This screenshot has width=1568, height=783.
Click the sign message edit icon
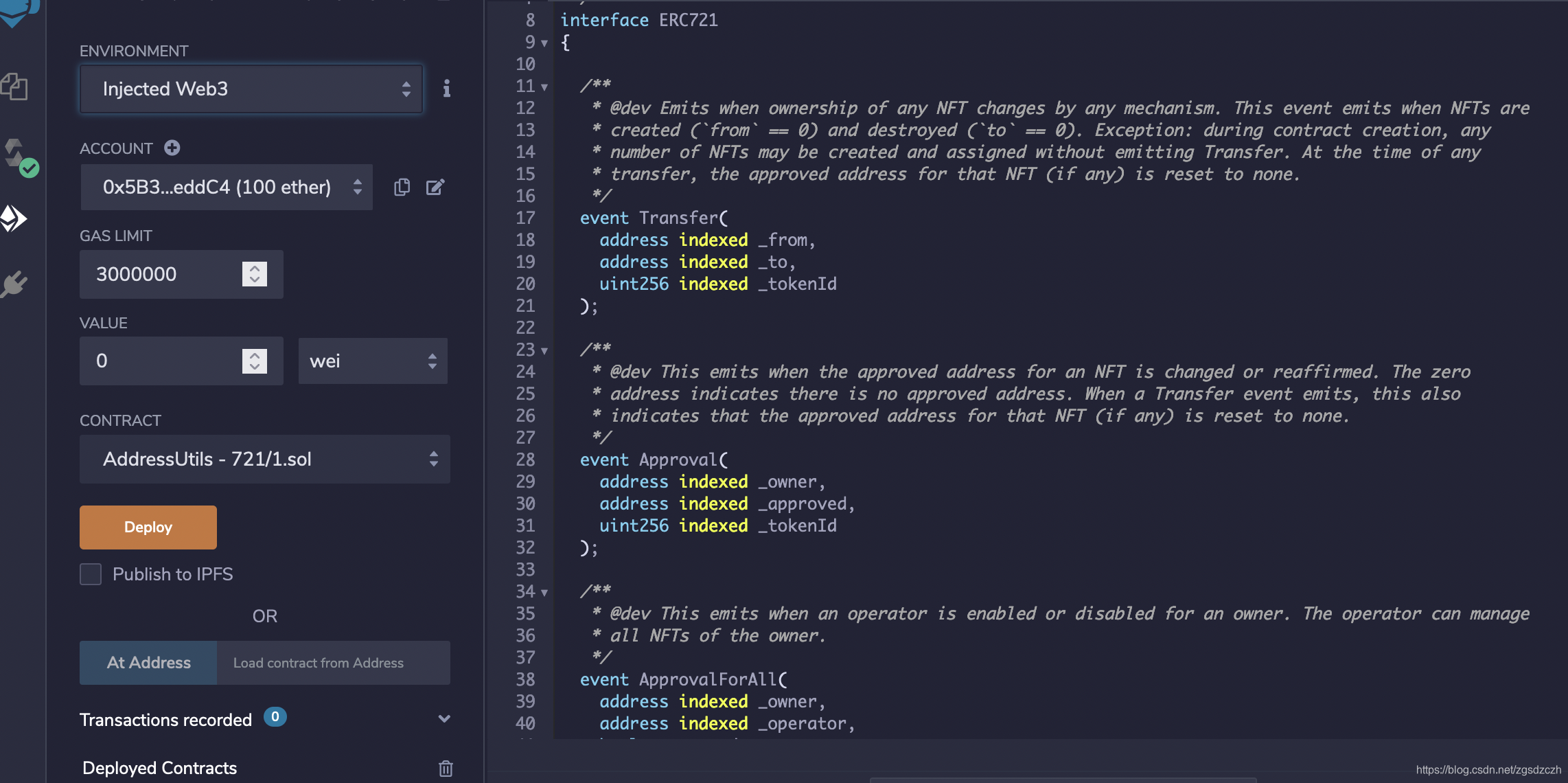tap(435, 188)
